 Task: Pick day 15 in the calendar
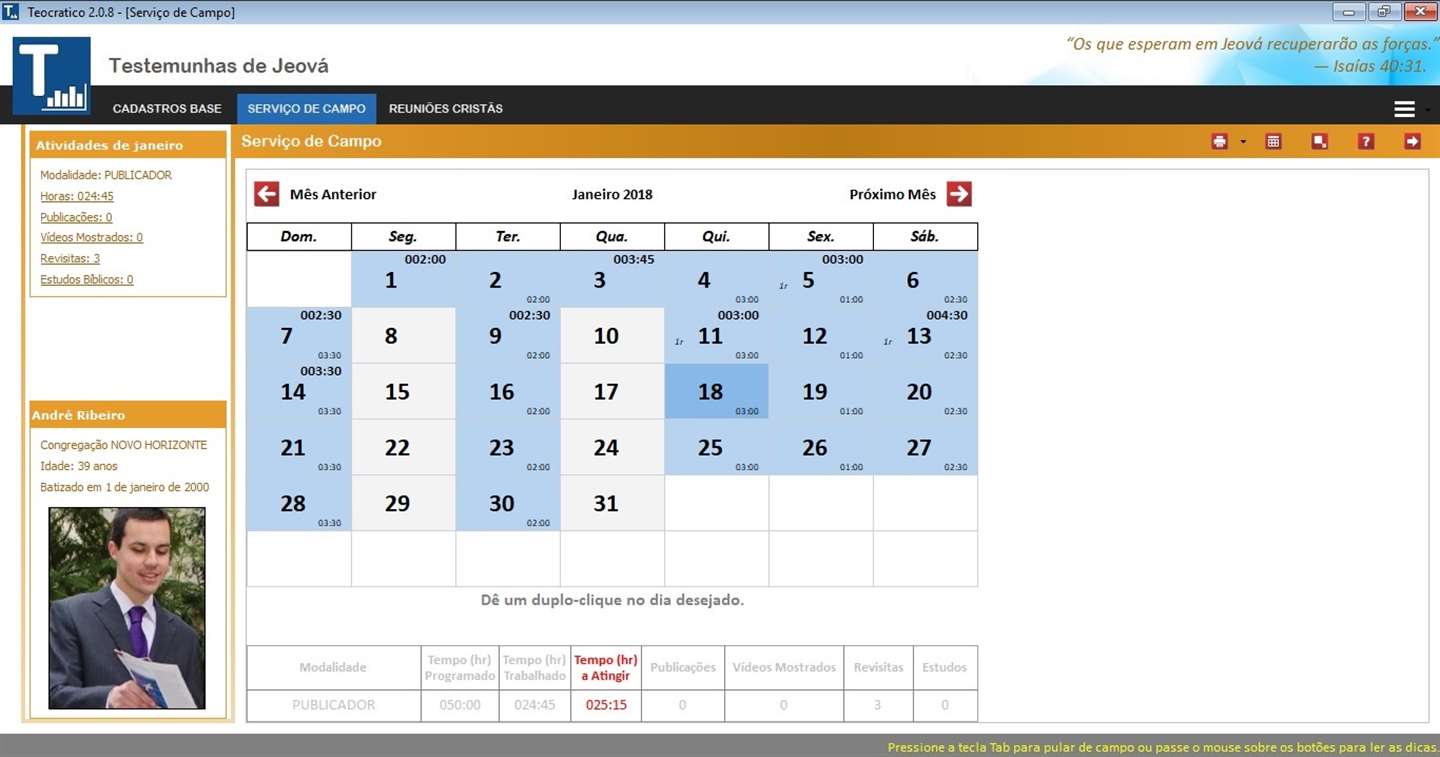pos(404,391)
